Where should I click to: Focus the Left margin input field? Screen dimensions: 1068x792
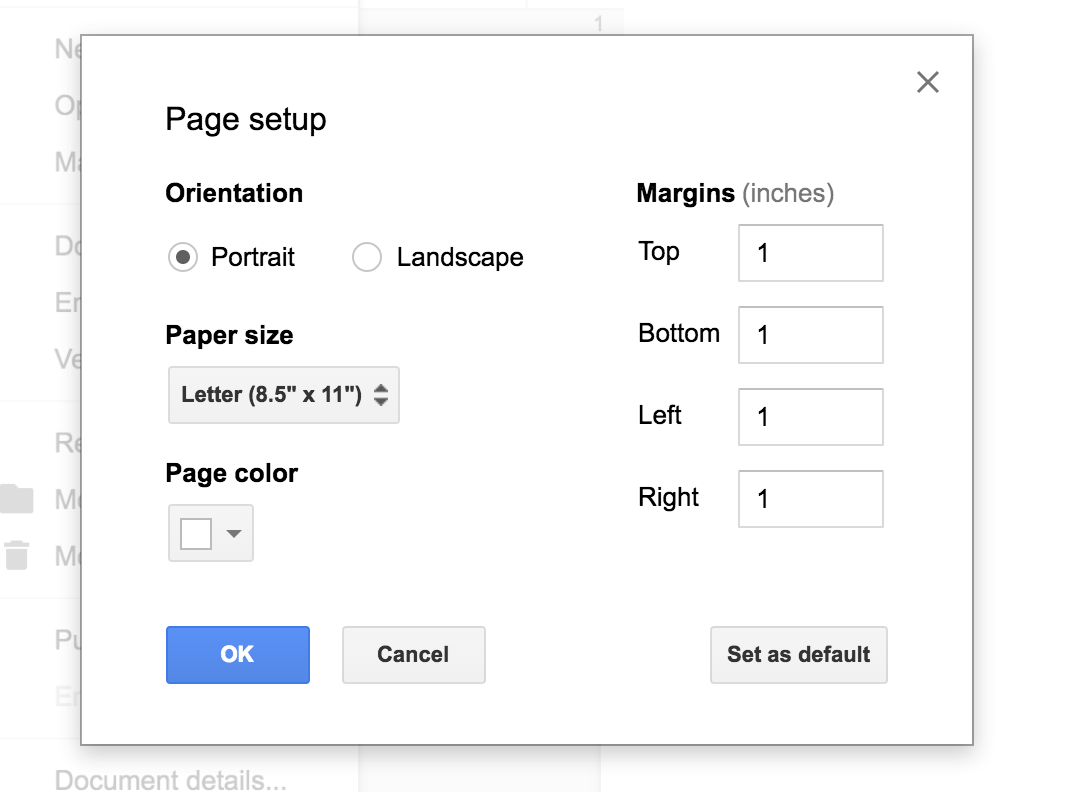point(810,417)
